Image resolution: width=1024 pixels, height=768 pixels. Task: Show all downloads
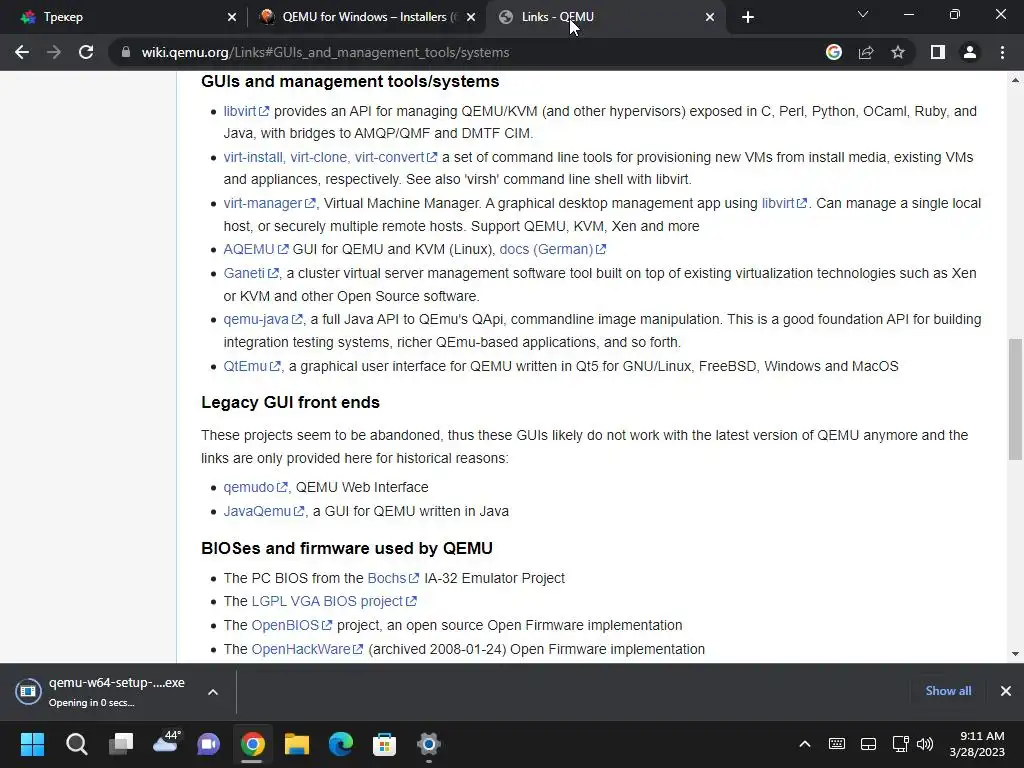(x=948, y=691)
